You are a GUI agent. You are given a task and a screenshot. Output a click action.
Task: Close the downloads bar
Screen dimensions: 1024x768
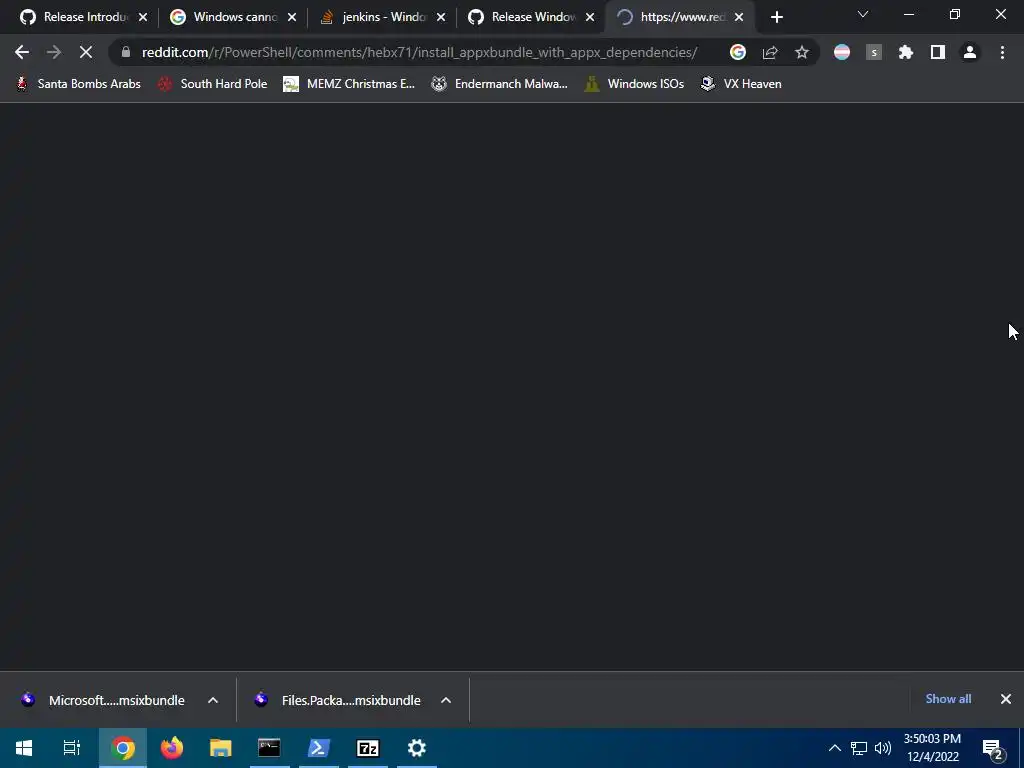[x=1006, y=699]
